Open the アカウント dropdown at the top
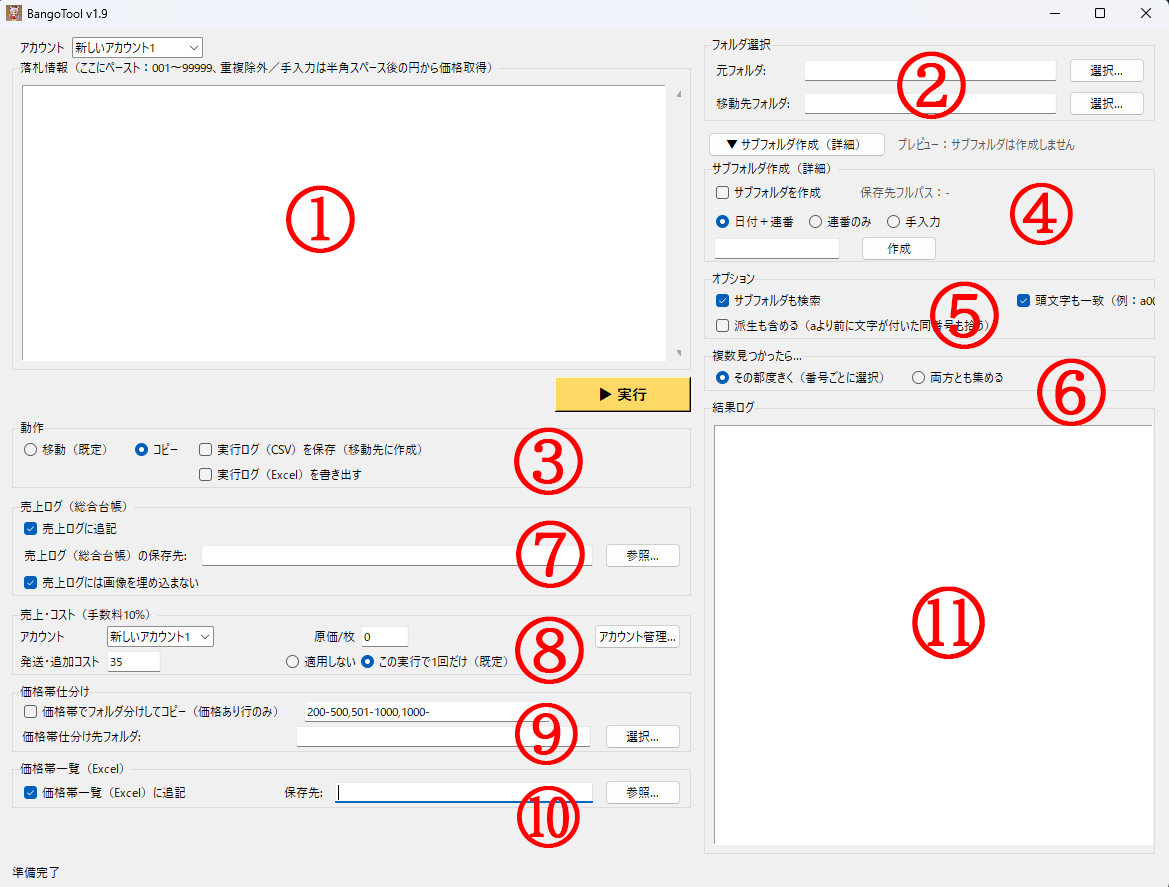 [x=137, y=47]
